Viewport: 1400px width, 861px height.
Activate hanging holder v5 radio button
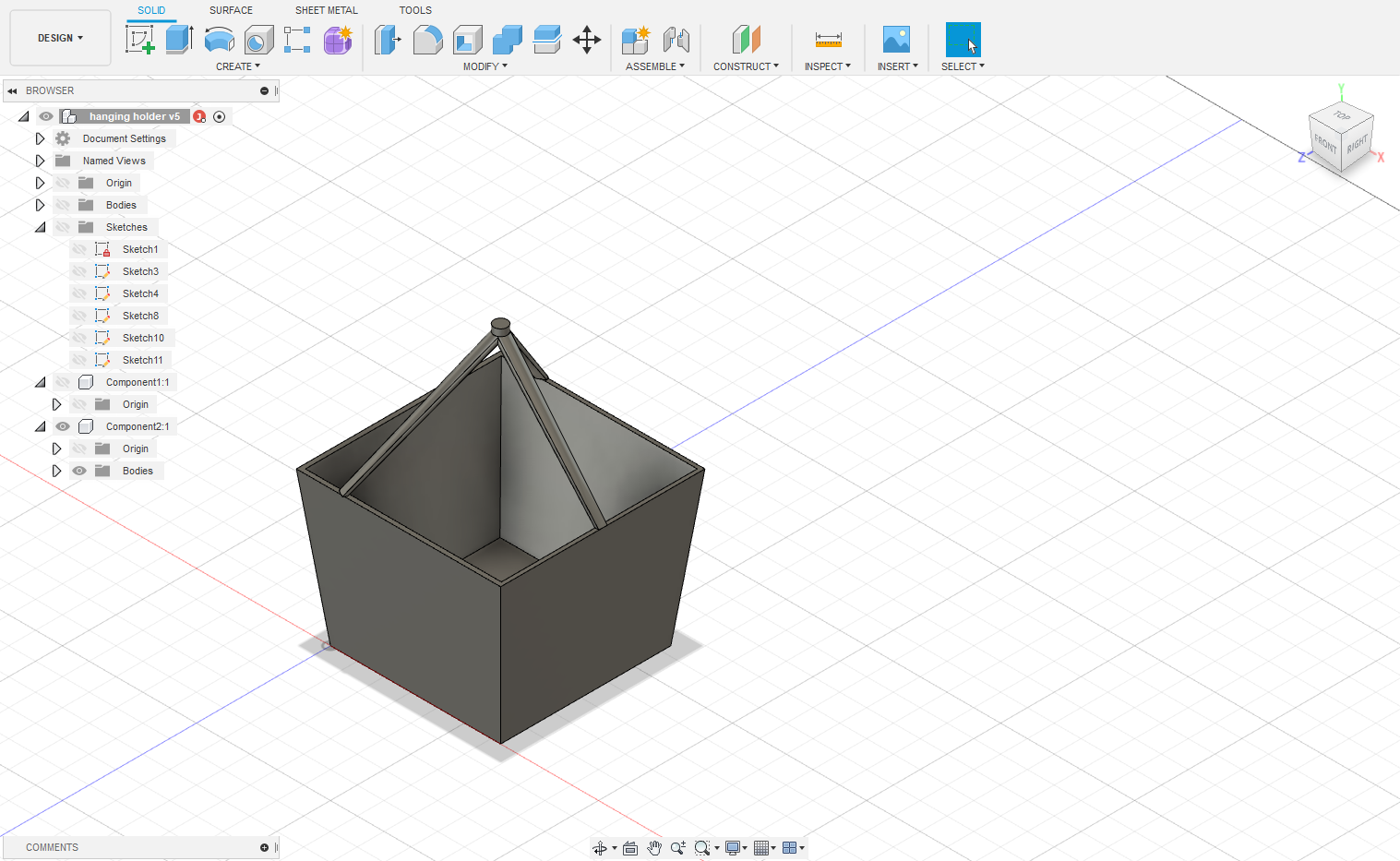[219, 116]
